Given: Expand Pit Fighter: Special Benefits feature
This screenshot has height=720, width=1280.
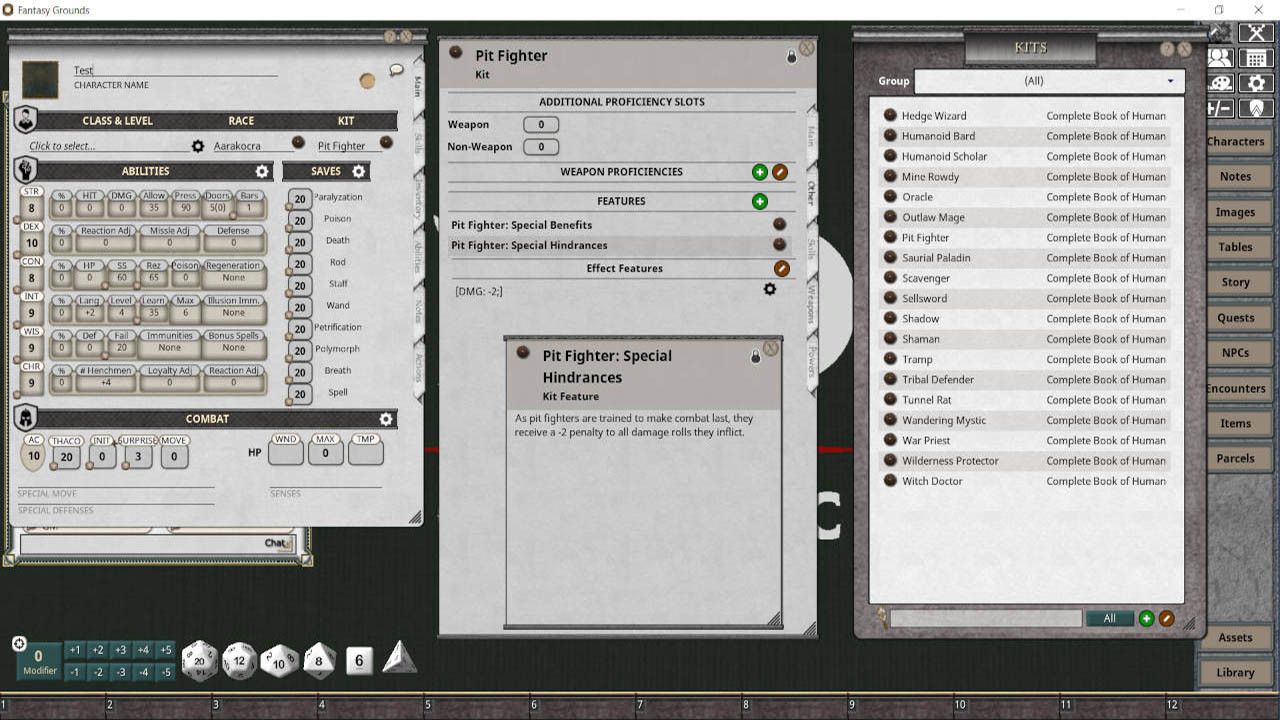Looking at the screenshot, I should [779, 225].
